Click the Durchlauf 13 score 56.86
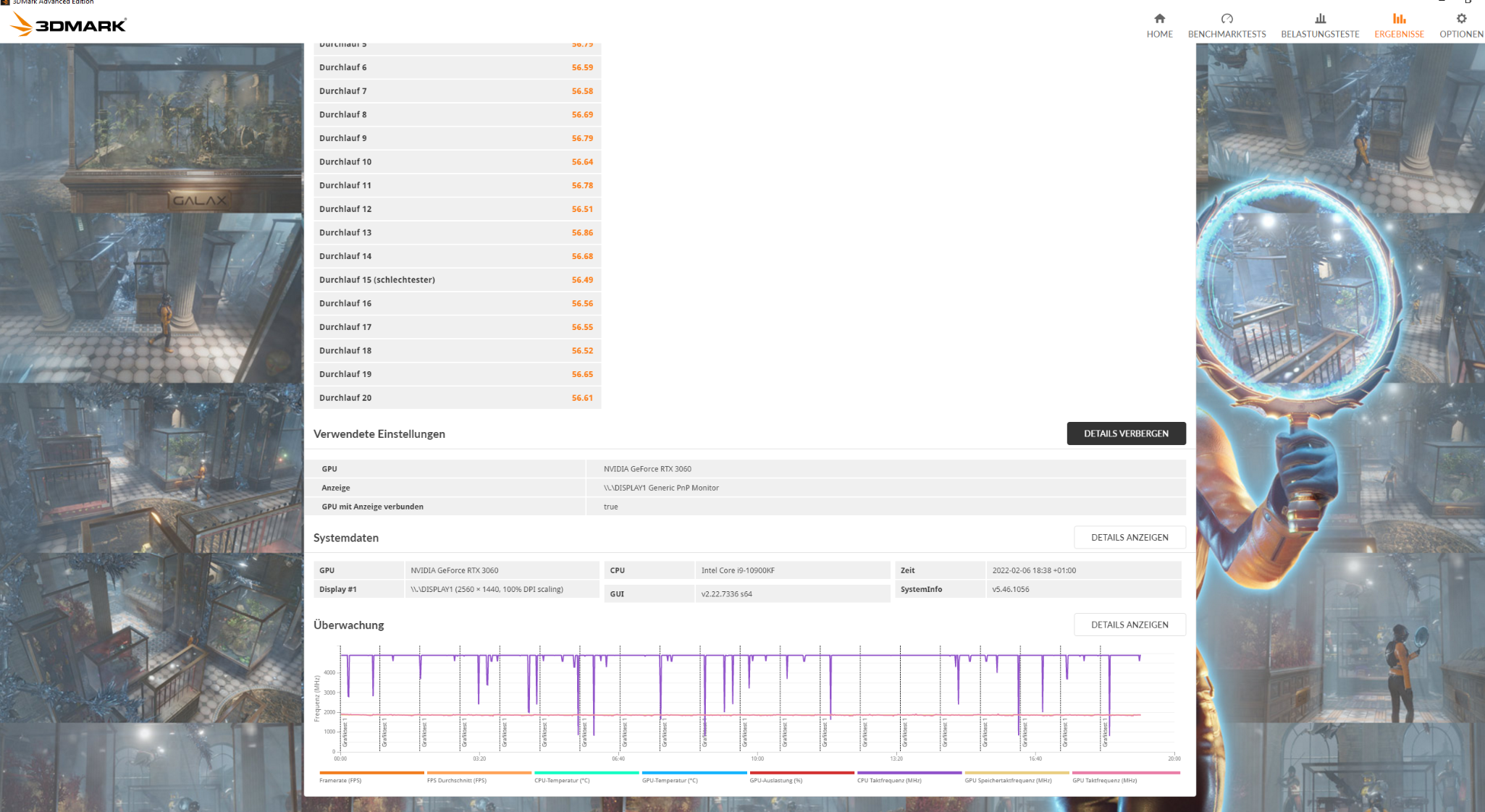 (x=582, y=233)
